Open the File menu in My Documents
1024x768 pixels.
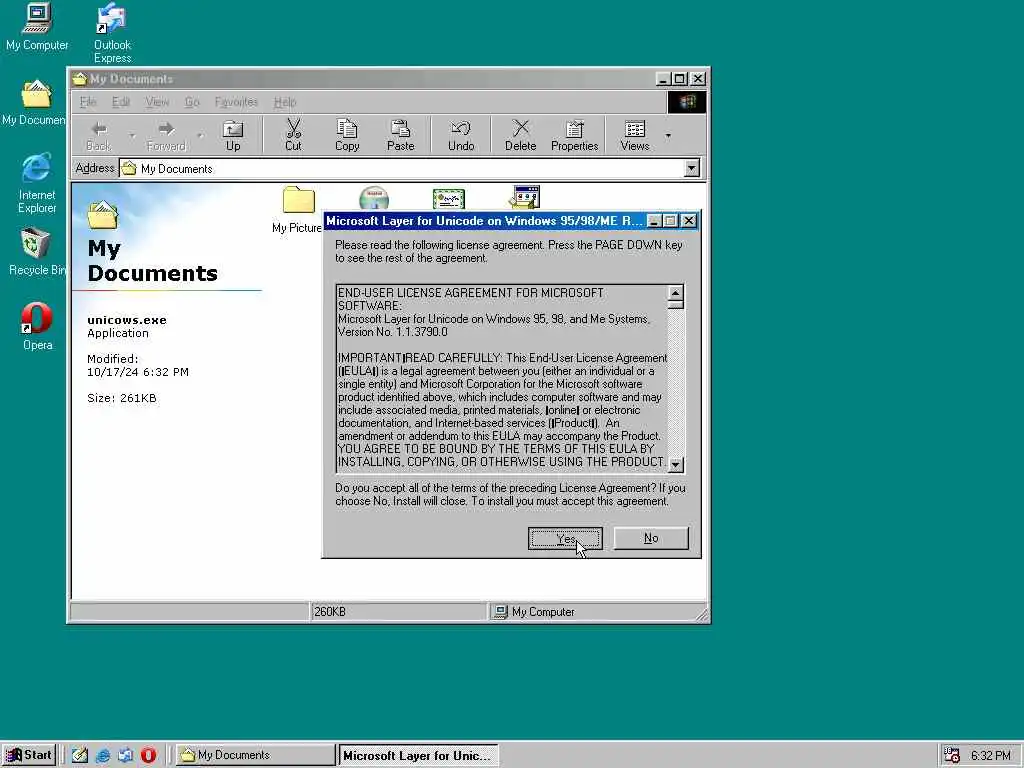(88, 102)
